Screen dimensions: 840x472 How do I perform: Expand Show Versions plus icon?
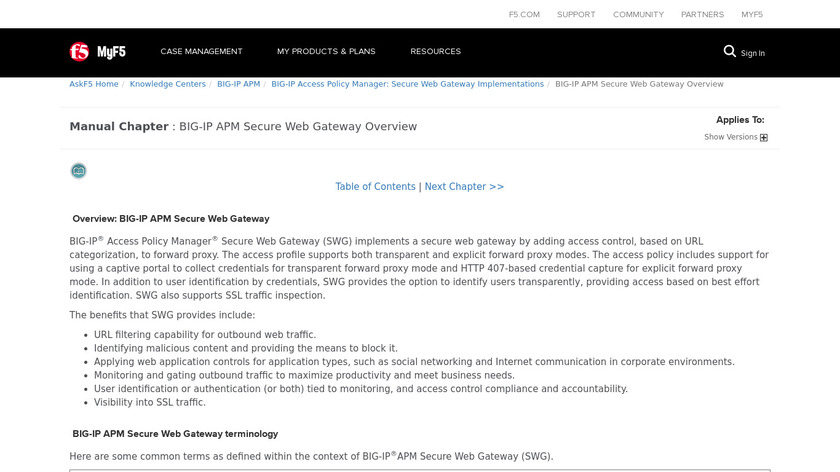(x=764, y=138)
